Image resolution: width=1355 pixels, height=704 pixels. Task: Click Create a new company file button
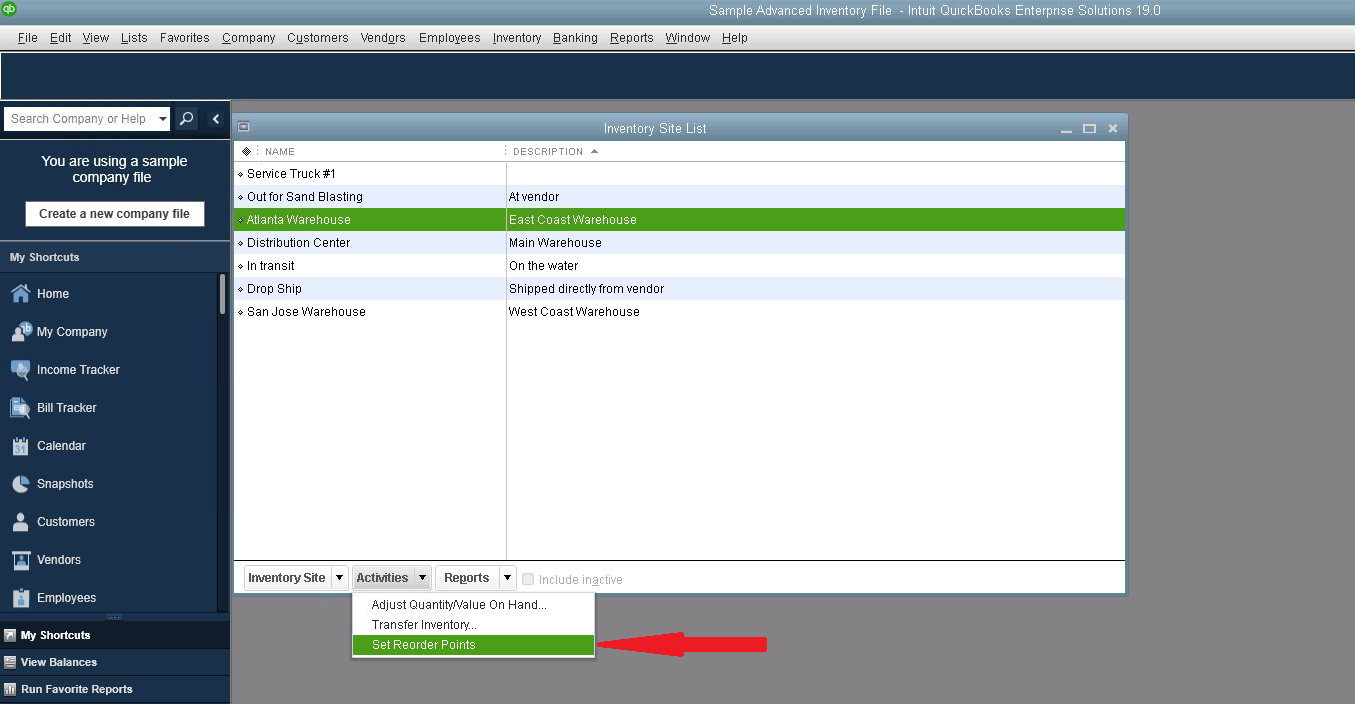pyautogui.click(x=114, y=214)
